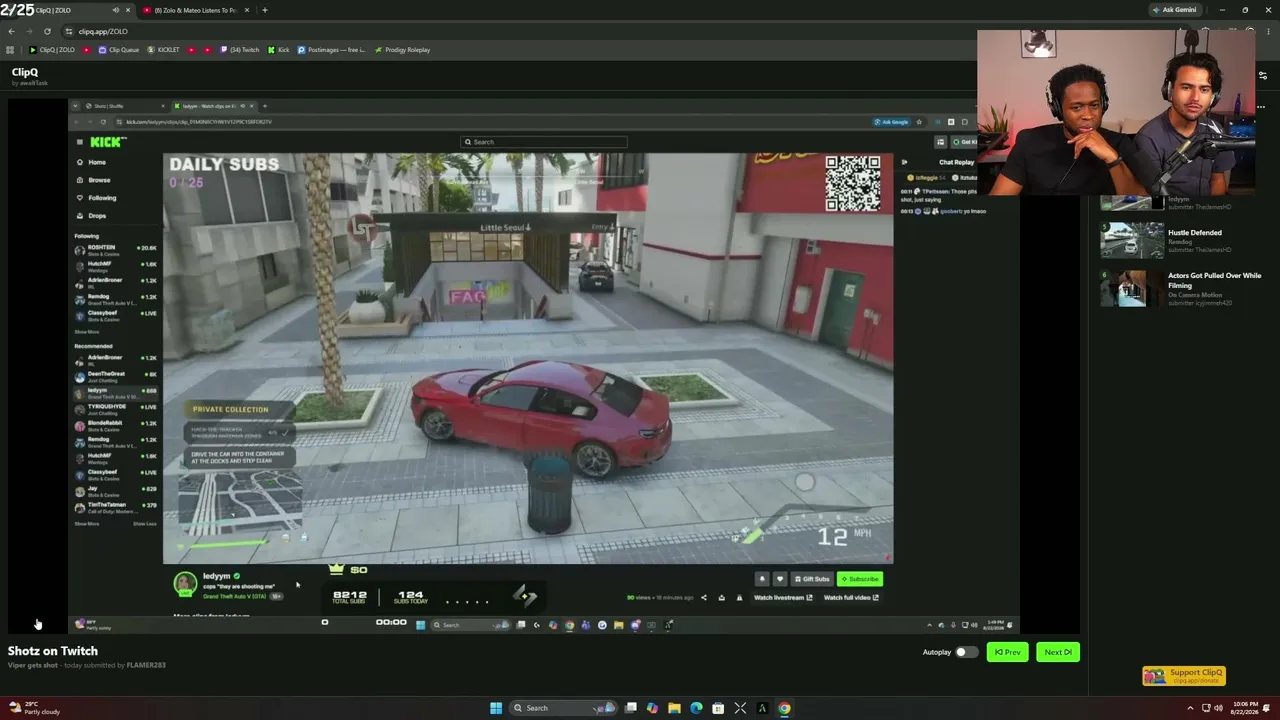Click the ClipQ logo title
Image resolution: width=1280 pixels, height=720 pixels.
pos(25,72)
